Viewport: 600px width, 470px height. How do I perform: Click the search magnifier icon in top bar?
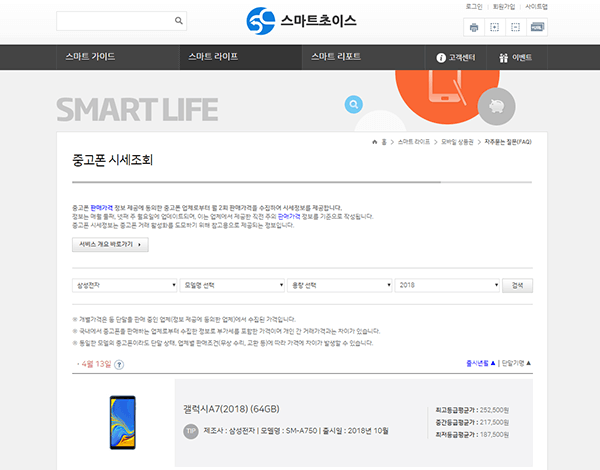(x=179, y=20)
